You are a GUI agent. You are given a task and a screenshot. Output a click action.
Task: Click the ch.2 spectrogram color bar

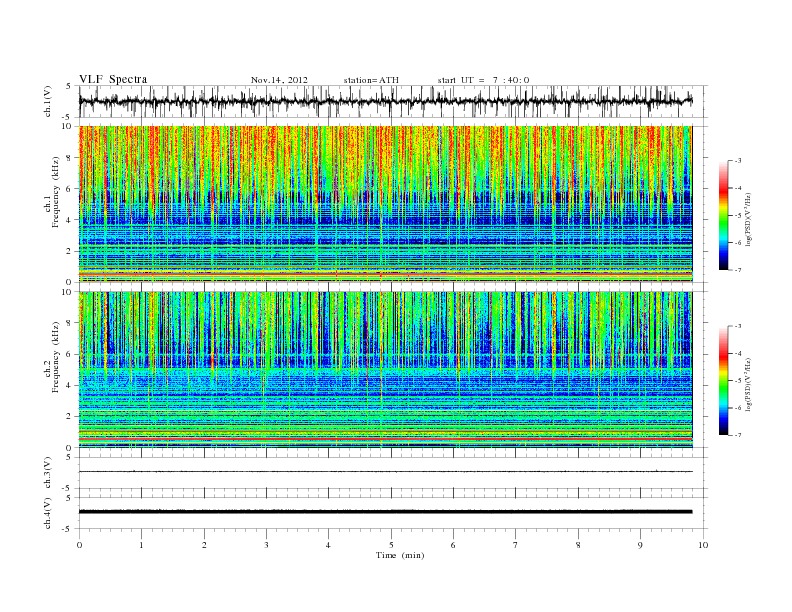723,381
